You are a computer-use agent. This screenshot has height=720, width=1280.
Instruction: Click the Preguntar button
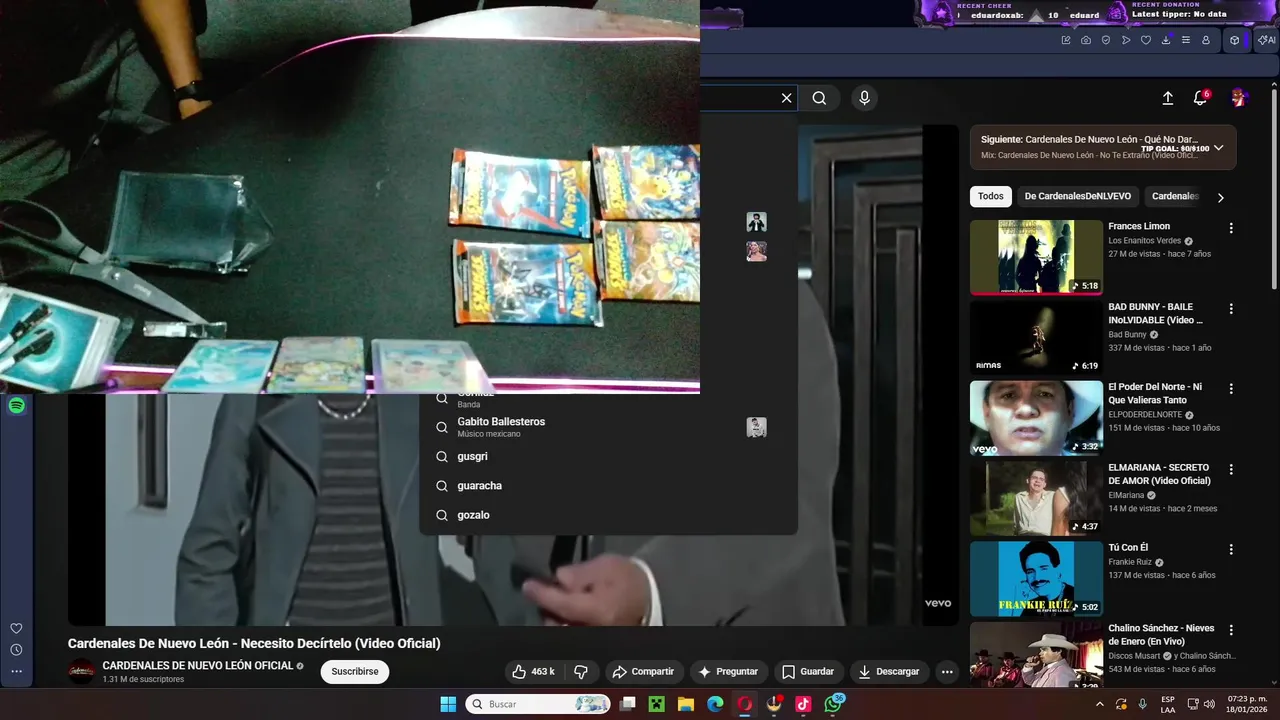(x=728, y=672)
